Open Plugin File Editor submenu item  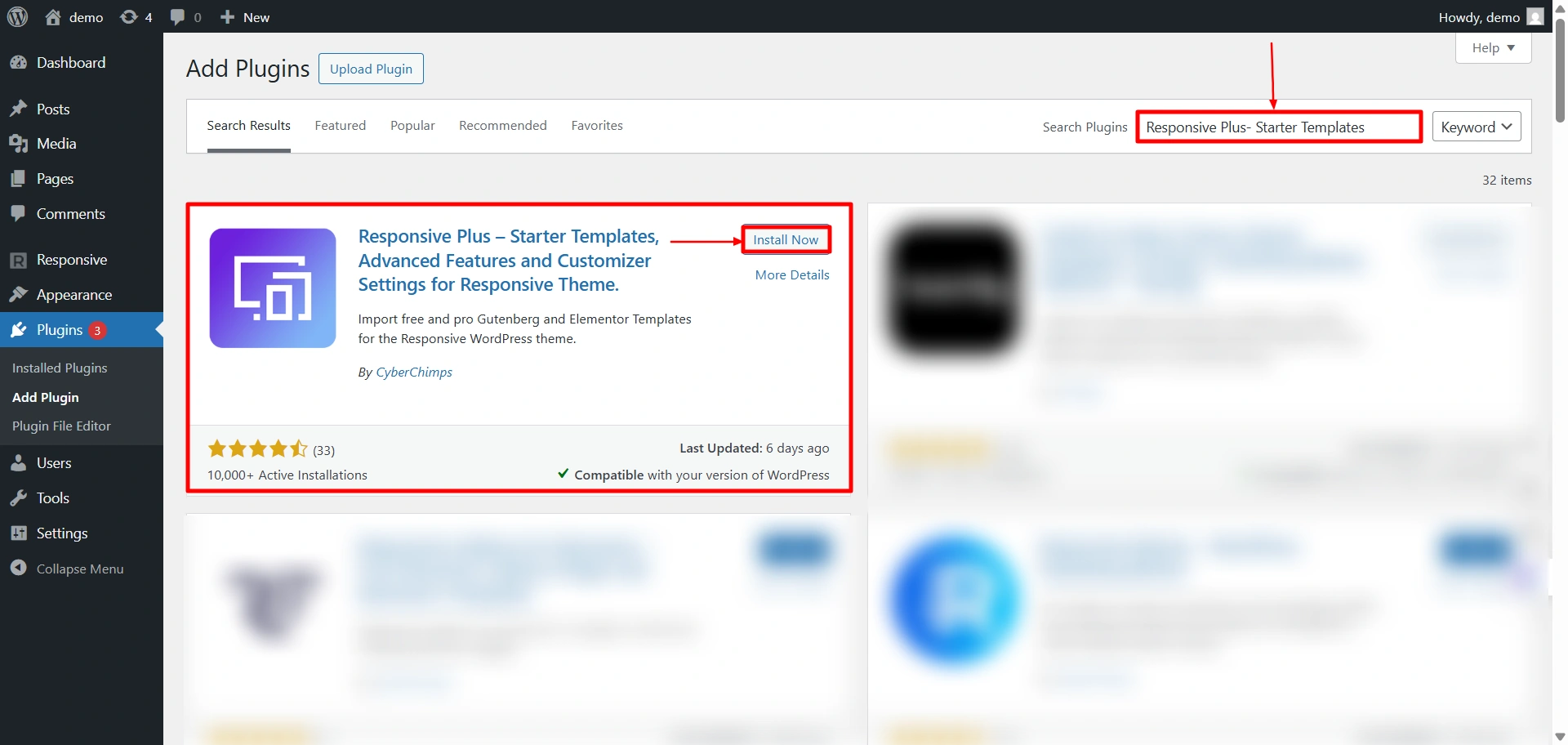61,426
